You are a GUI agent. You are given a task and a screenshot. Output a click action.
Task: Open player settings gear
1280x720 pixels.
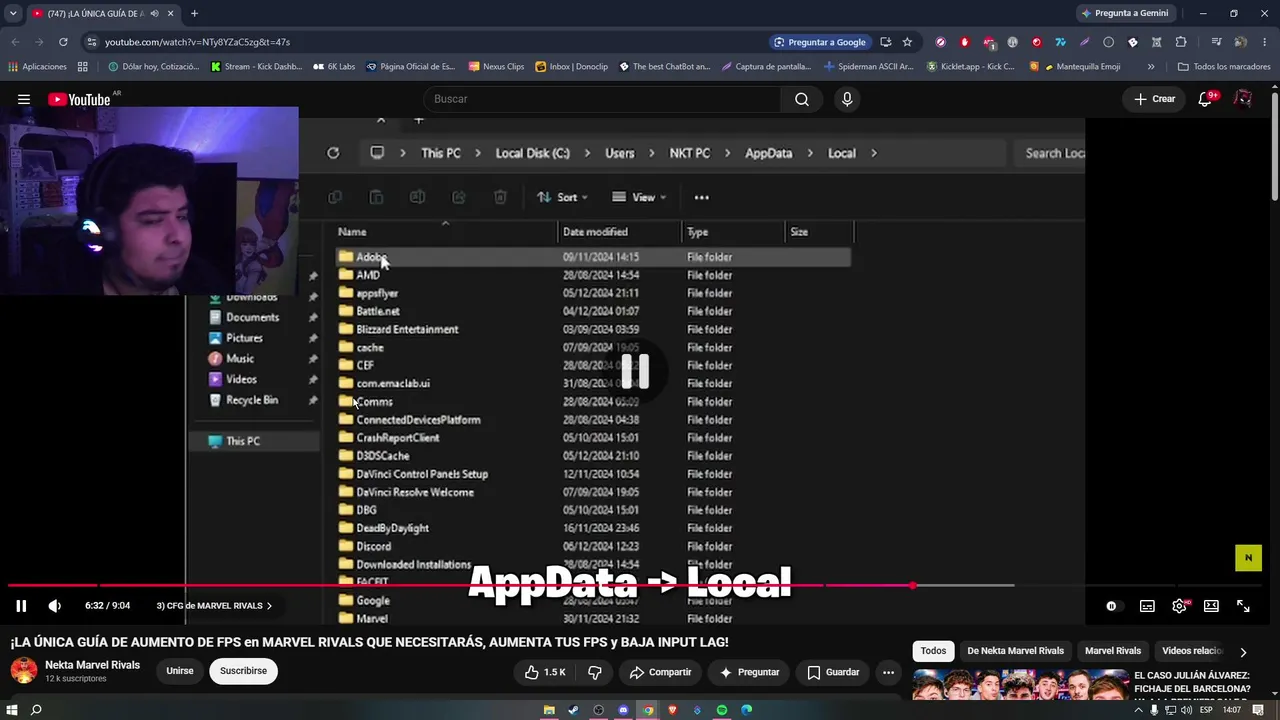(x=1180, y=606)
